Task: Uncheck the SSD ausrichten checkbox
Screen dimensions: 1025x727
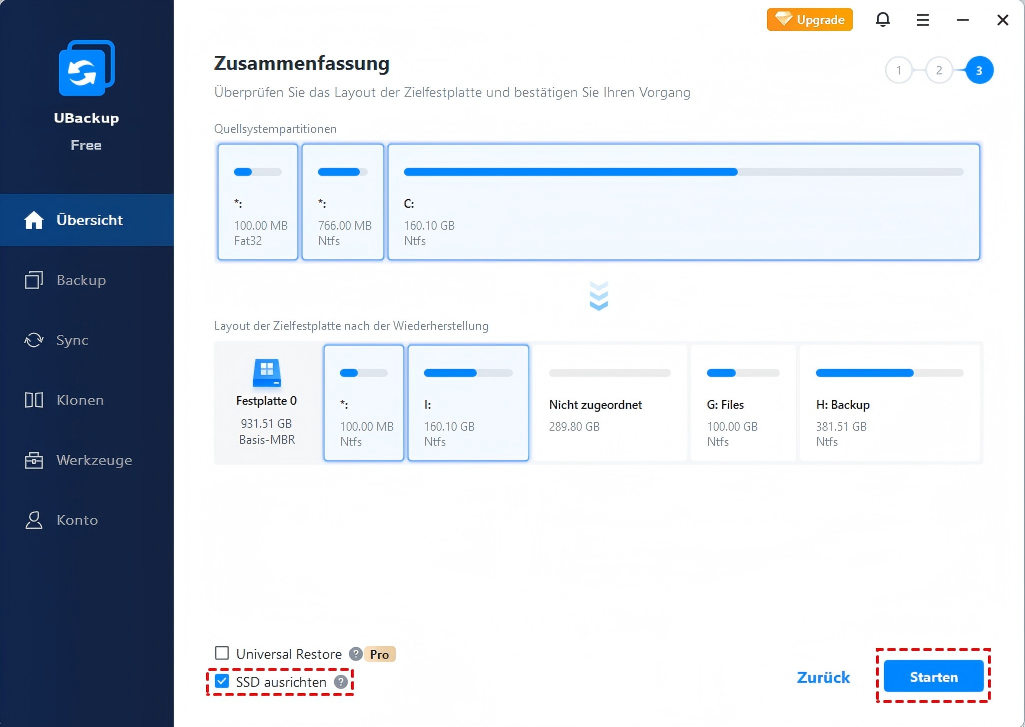Action: coord(222,682)
